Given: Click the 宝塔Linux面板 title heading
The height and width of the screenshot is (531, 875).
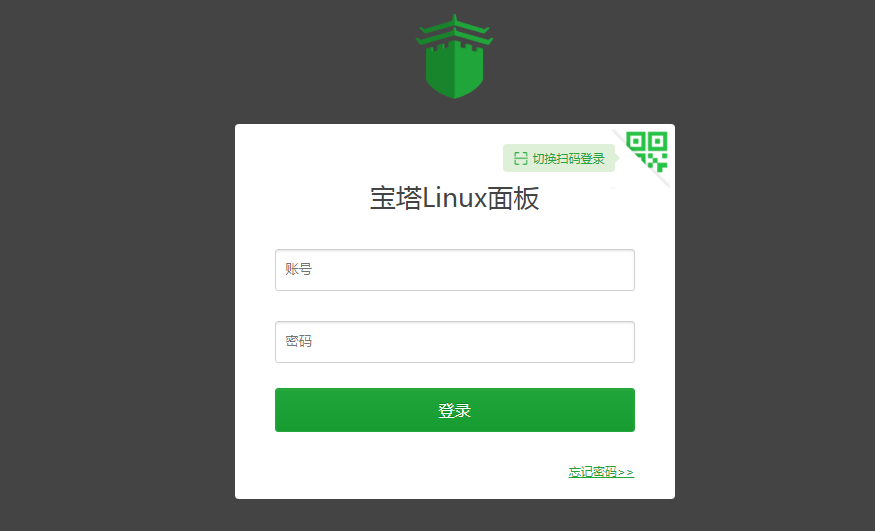Looking at the screenshot, I should (455, 198).
